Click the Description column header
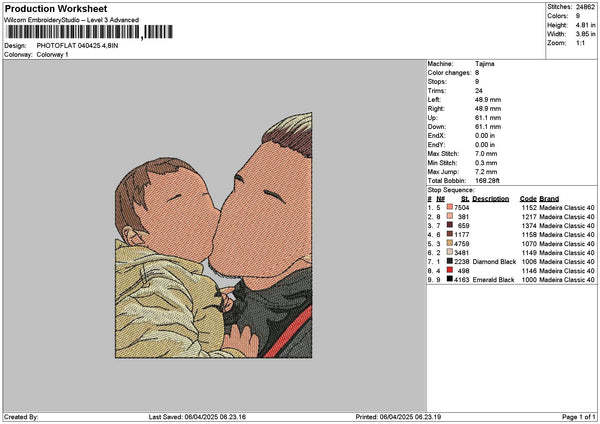The height and width of the screenshot is (424, 600). click(491, 199)
